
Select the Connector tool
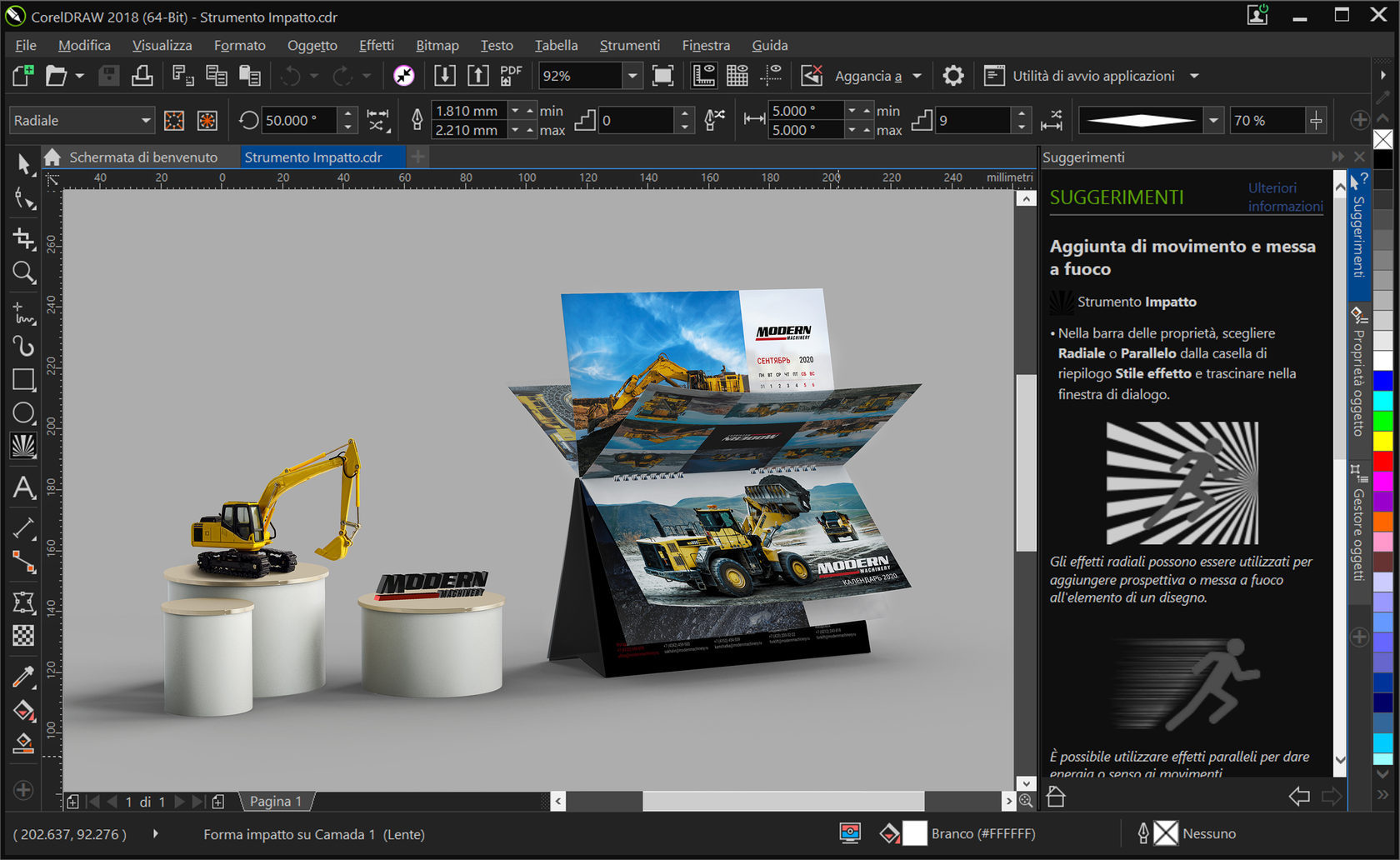click(24, 562)
